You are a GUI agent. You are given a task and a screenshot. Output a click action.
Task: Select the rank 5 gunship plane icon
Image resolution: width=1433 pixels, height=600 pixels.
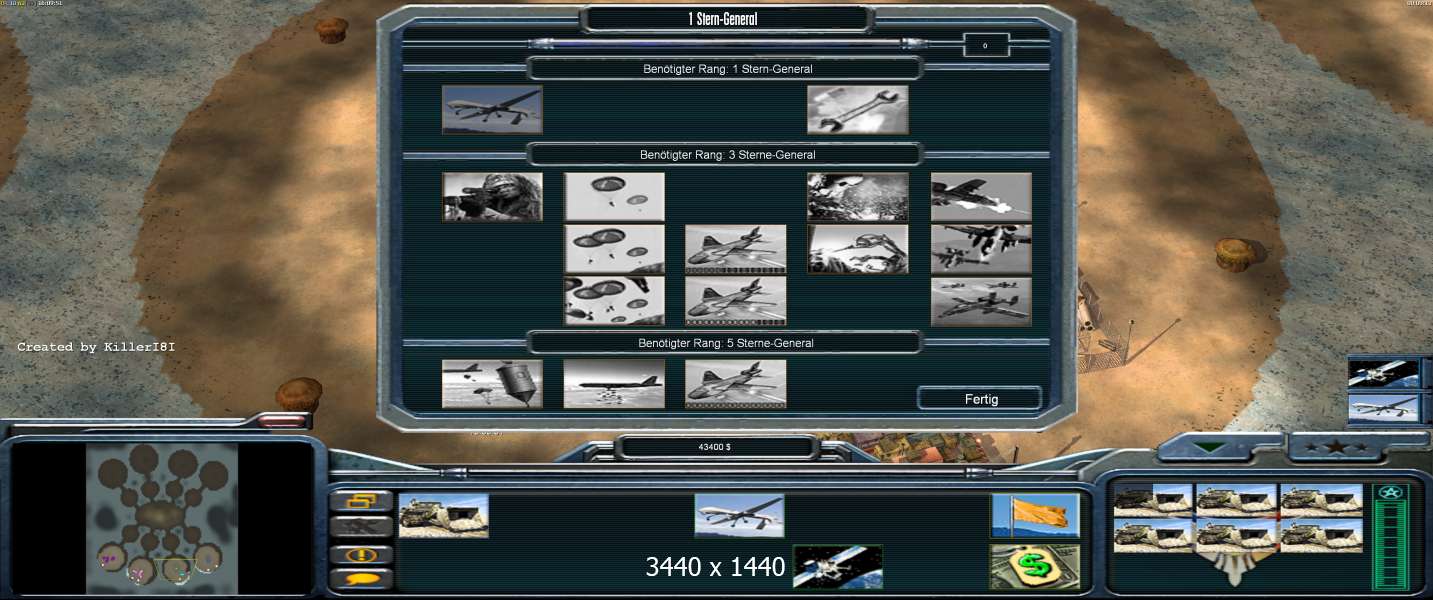pyautogui.click(x=735, y=384)
